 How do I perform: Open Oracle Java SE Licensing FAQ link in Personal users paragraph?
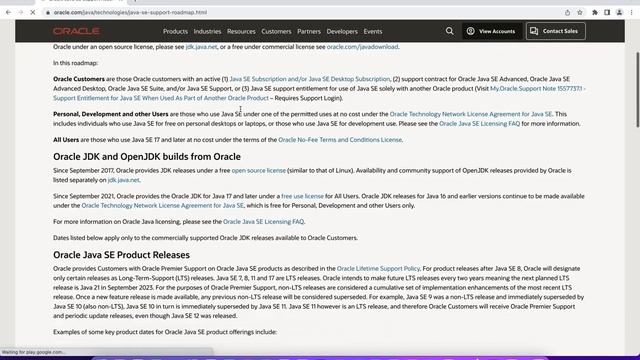[480, 124]
